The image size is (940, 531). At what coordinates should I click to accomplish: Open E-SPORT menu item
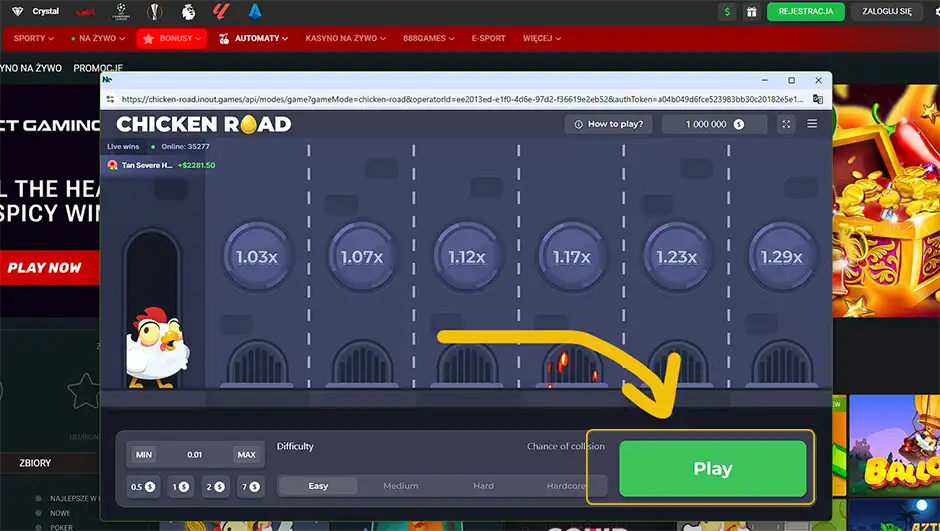click(488, 38)
